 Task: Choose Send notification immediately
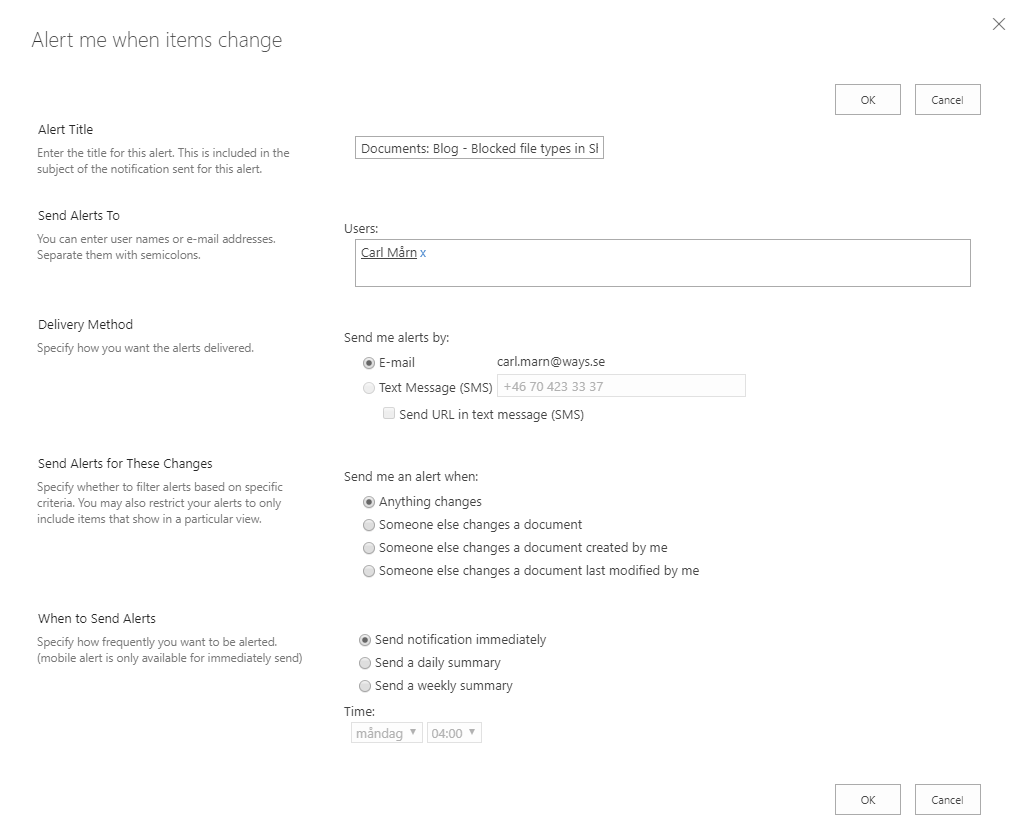pyautogui.click(x=364, y=639)
